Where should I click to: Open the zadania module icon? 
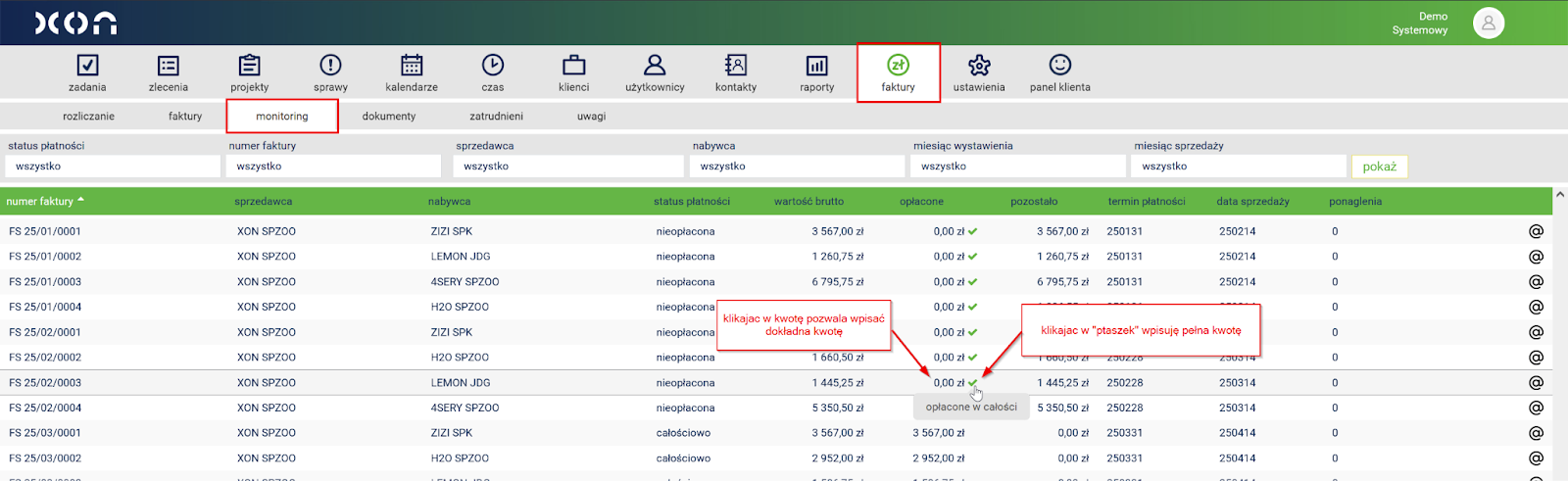87,66
